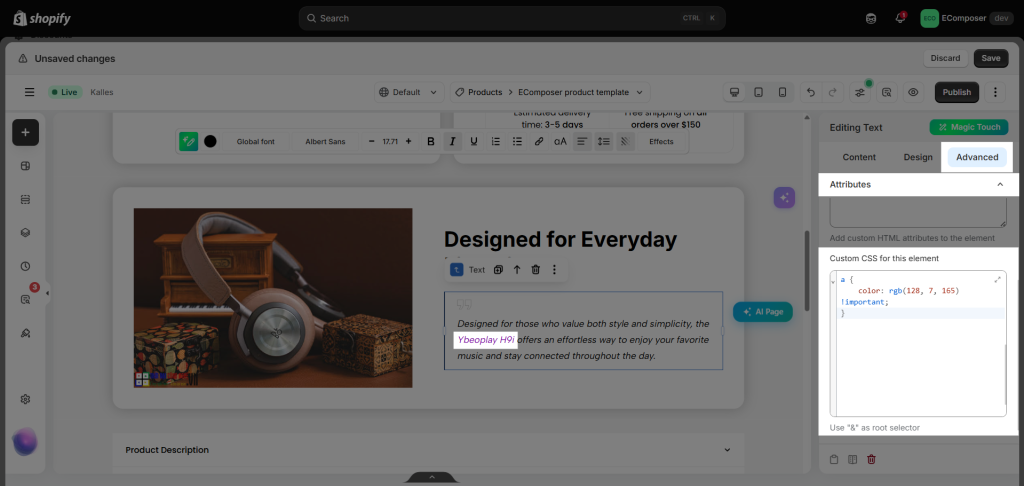Image resolution: width=1024 pixels, height=486 pixels.
Task: Open the EComposer account menu
Action: coord(967,18)
